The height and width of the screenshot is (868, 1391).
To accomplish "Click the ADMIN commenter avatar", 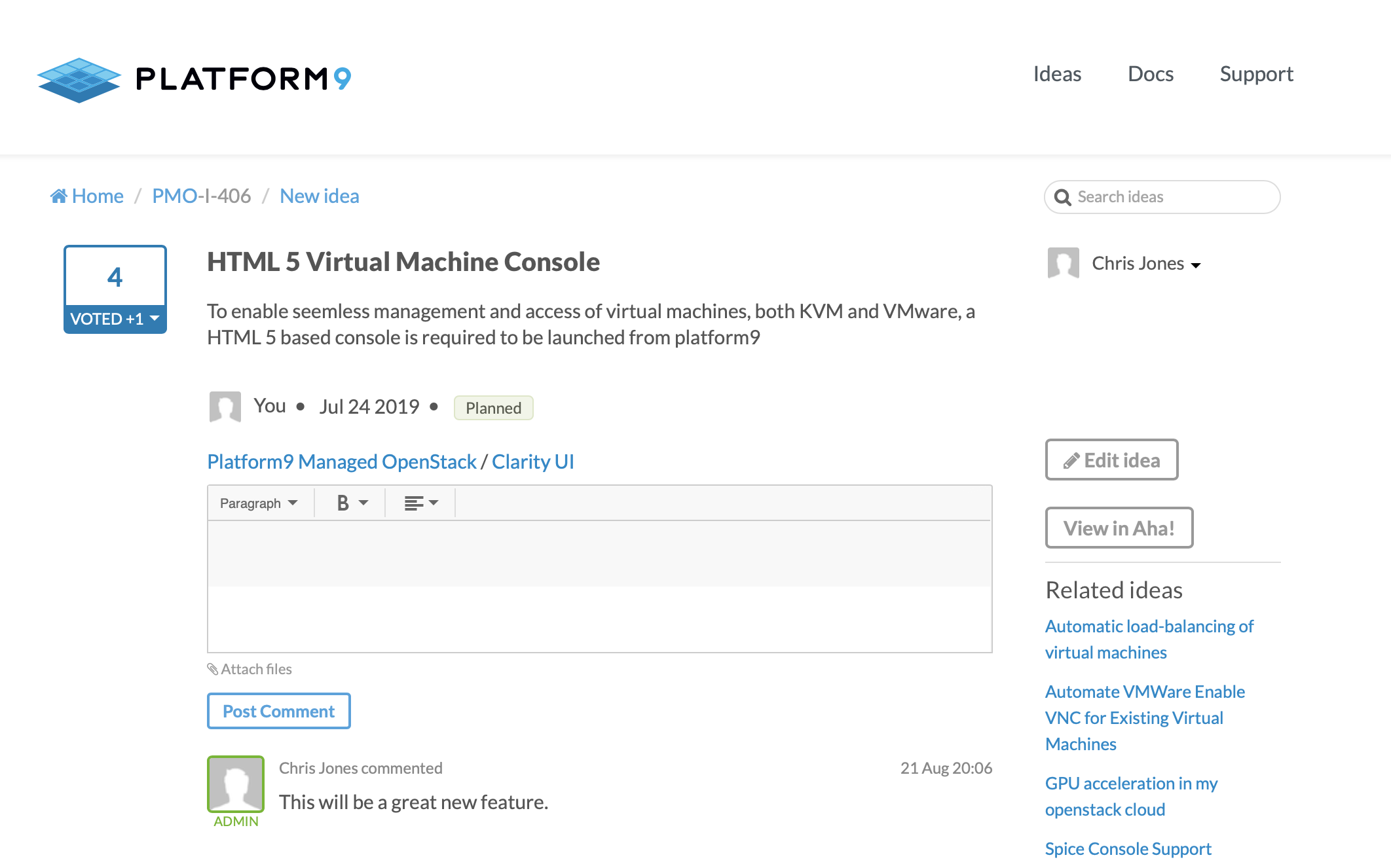I will [236, 784].
